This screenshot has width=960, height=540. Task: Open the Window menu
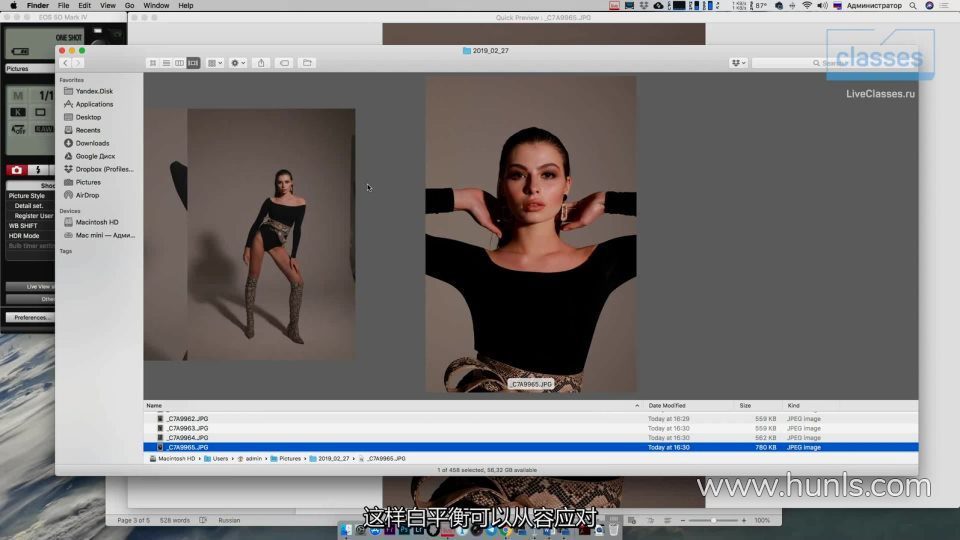pyautogui.click(x=156, y=6)
